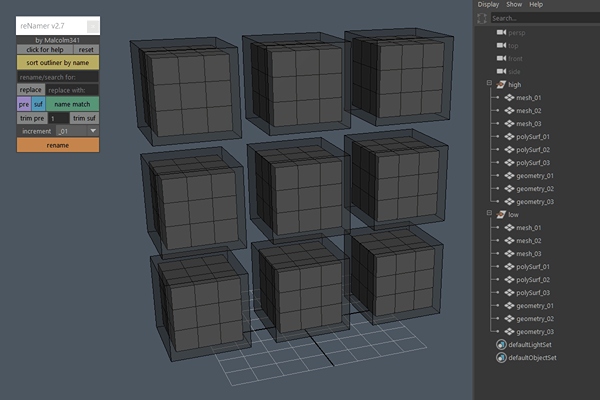The width and height of the screenshot is (600, 400).
Task: Open the Display menu in outliner
Action: tap(488, 5)
